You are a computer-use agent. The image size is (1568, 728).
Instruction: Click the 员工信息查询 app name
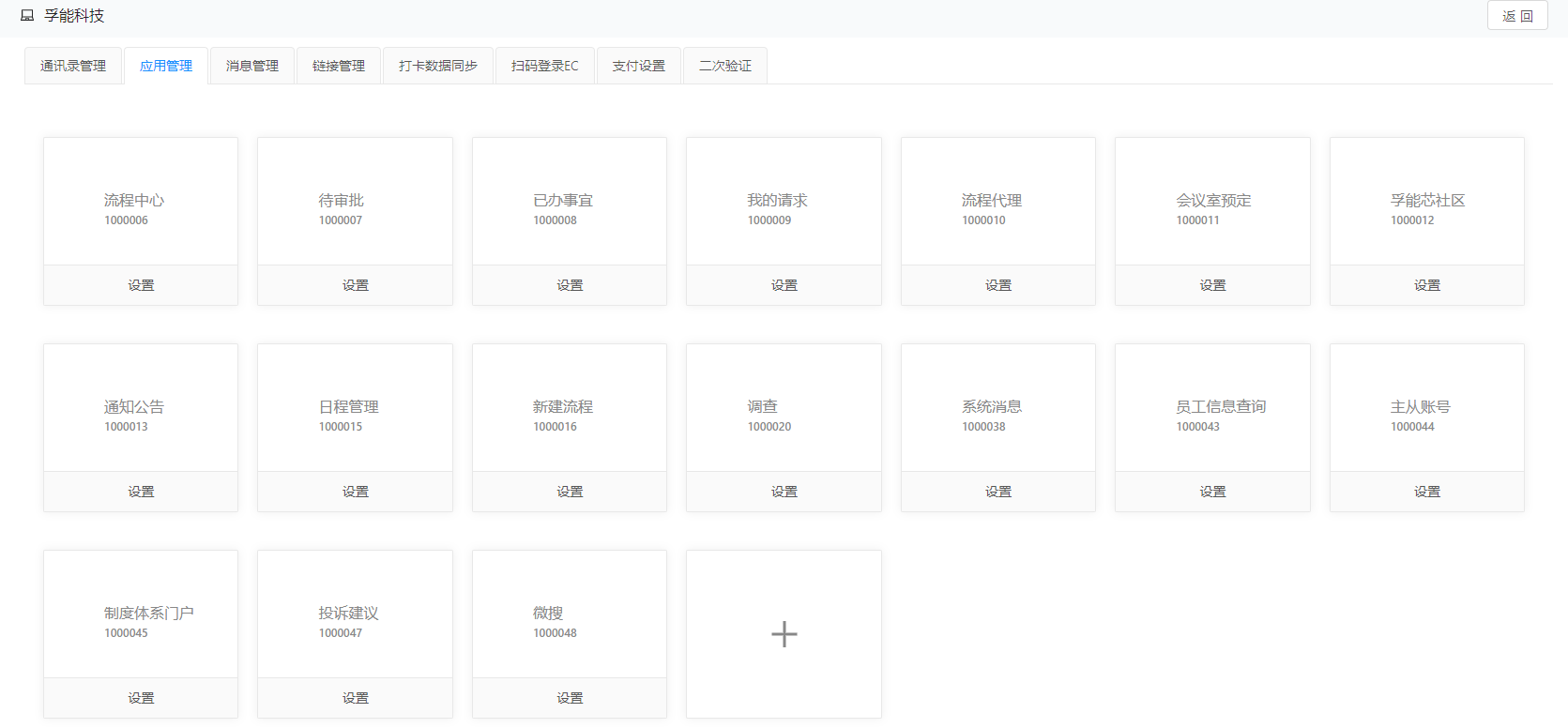(x=1221, y=406)
